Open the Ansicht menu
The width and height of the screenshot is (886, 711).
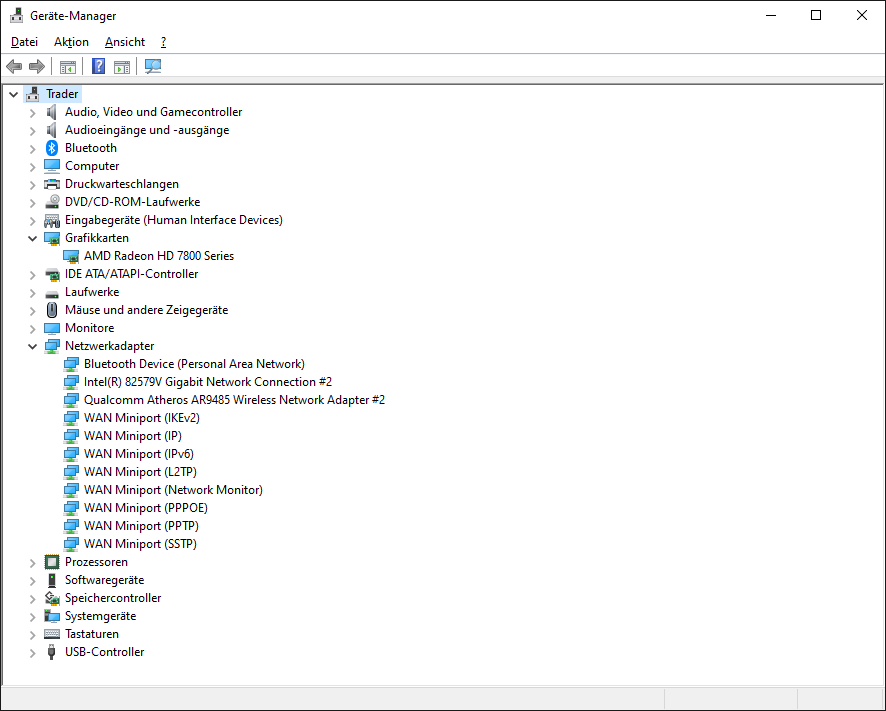[125, 42]
